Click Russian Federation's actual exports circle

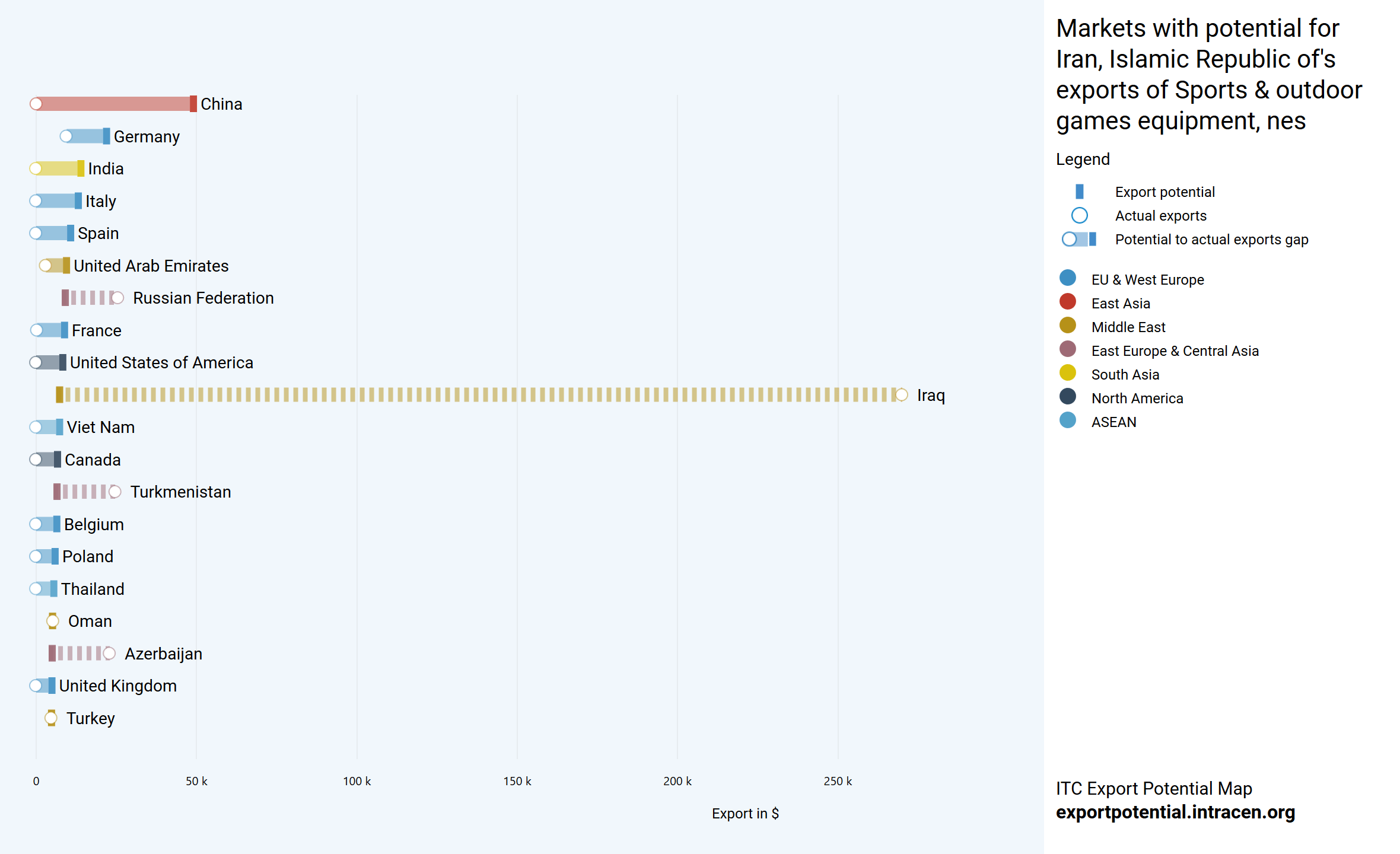click(x=117, y=298)
